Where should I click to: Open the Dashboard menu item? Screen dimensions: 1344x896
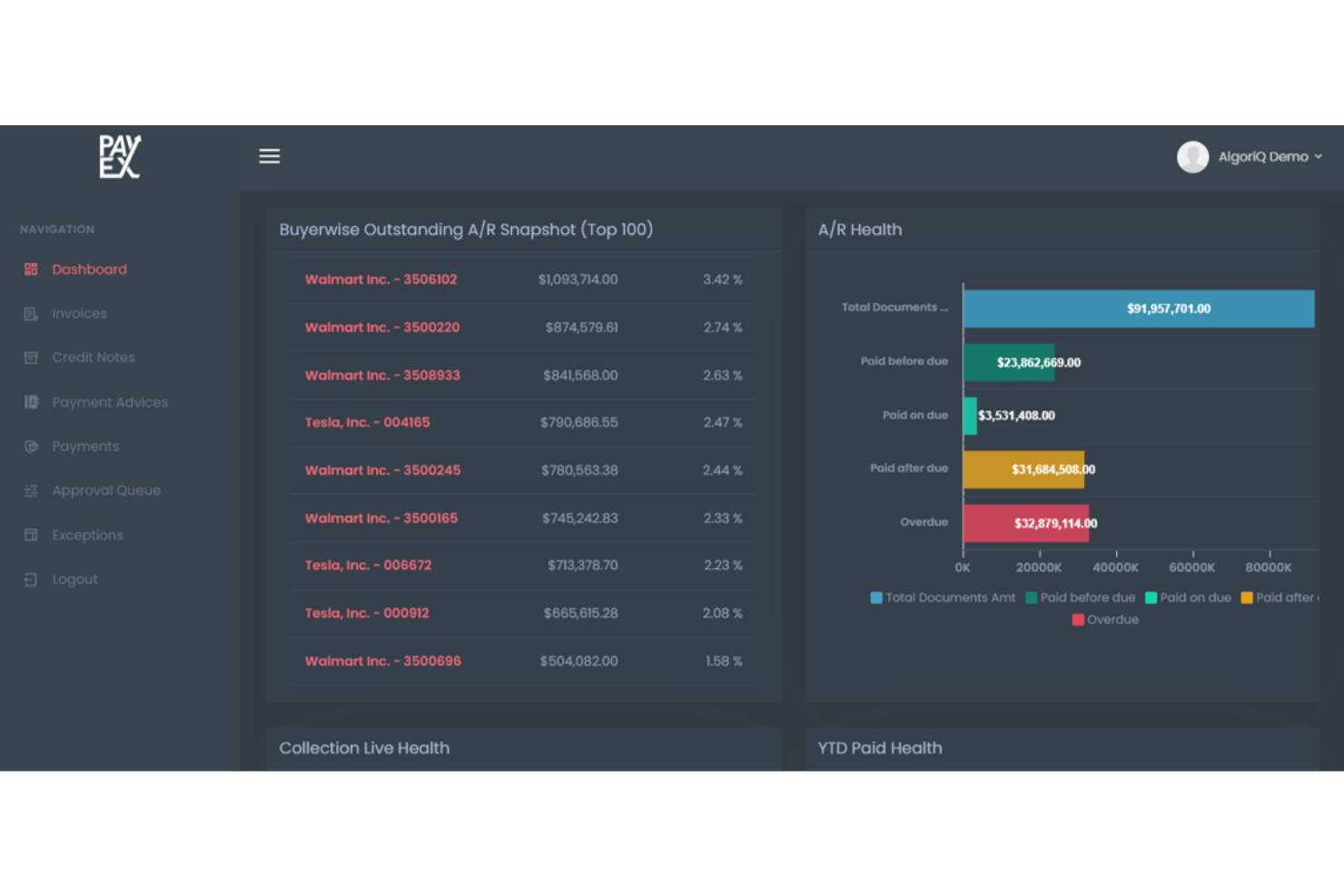click(x=89, y=270)
